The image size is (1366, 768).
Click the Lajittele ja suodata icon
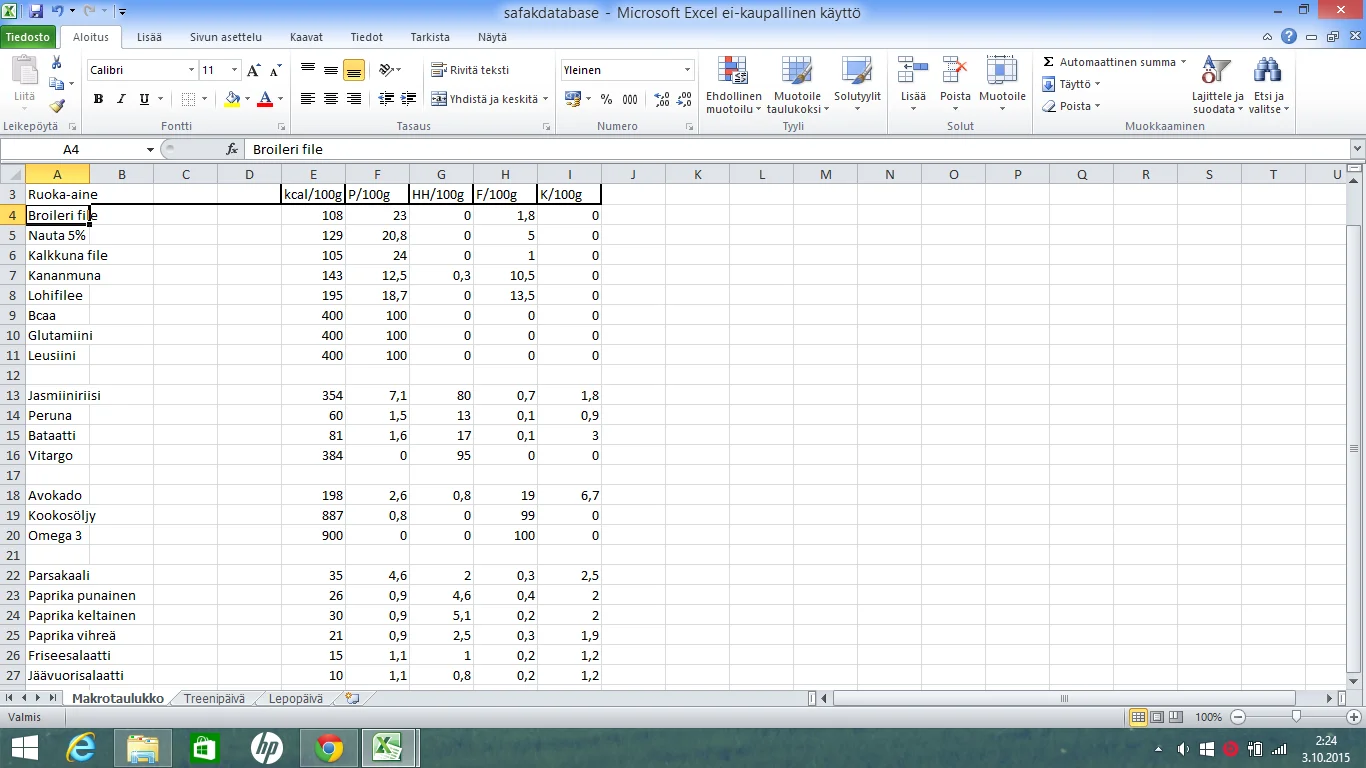click(x=1217, y=86)
